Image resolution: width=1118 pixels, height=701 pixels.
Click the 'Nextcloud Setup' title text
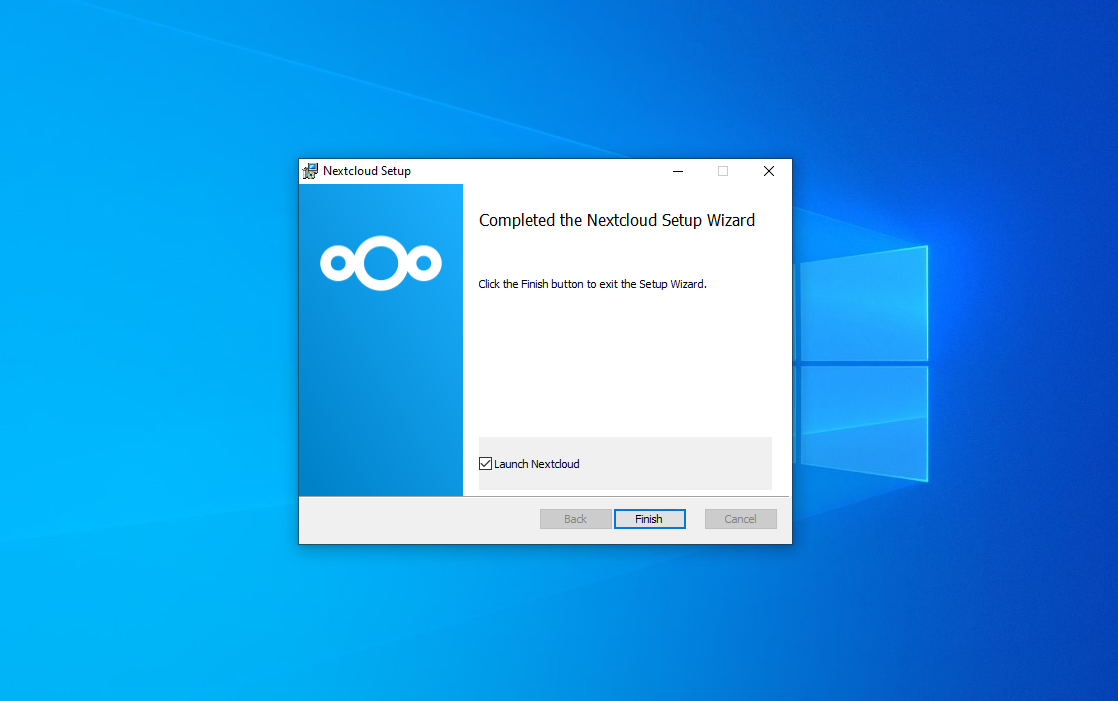coord(366,171)
